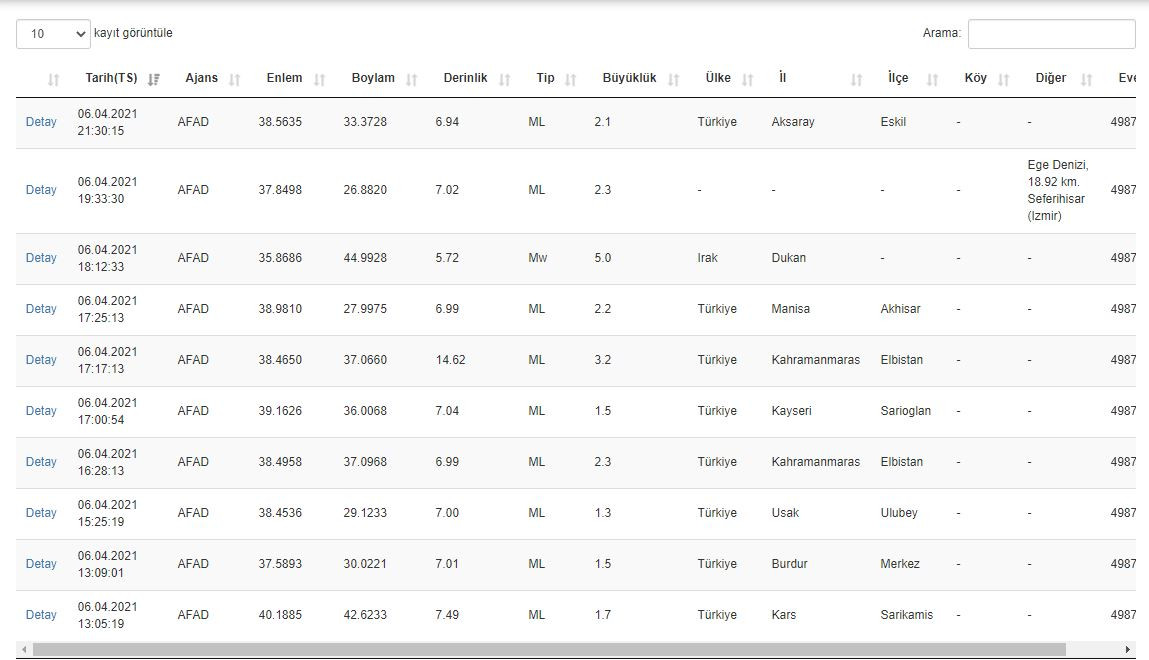Screen dimensions: 1149x660
Task: Sort by Büyüklük column arrows
Action: pyautogui.click(x=674, y=79)
